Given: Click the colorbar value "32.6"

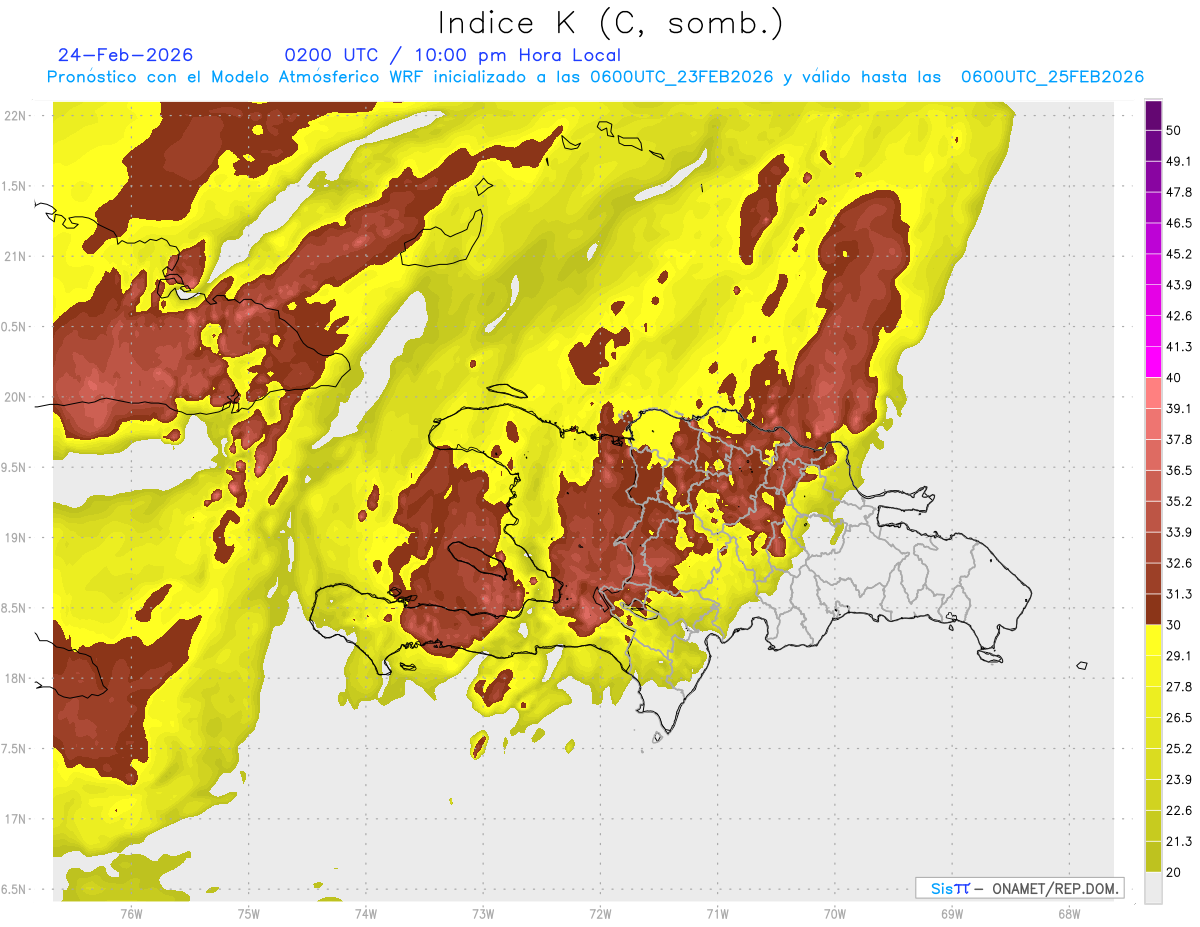Looking at the screenshot, I should click(1178, 563).
